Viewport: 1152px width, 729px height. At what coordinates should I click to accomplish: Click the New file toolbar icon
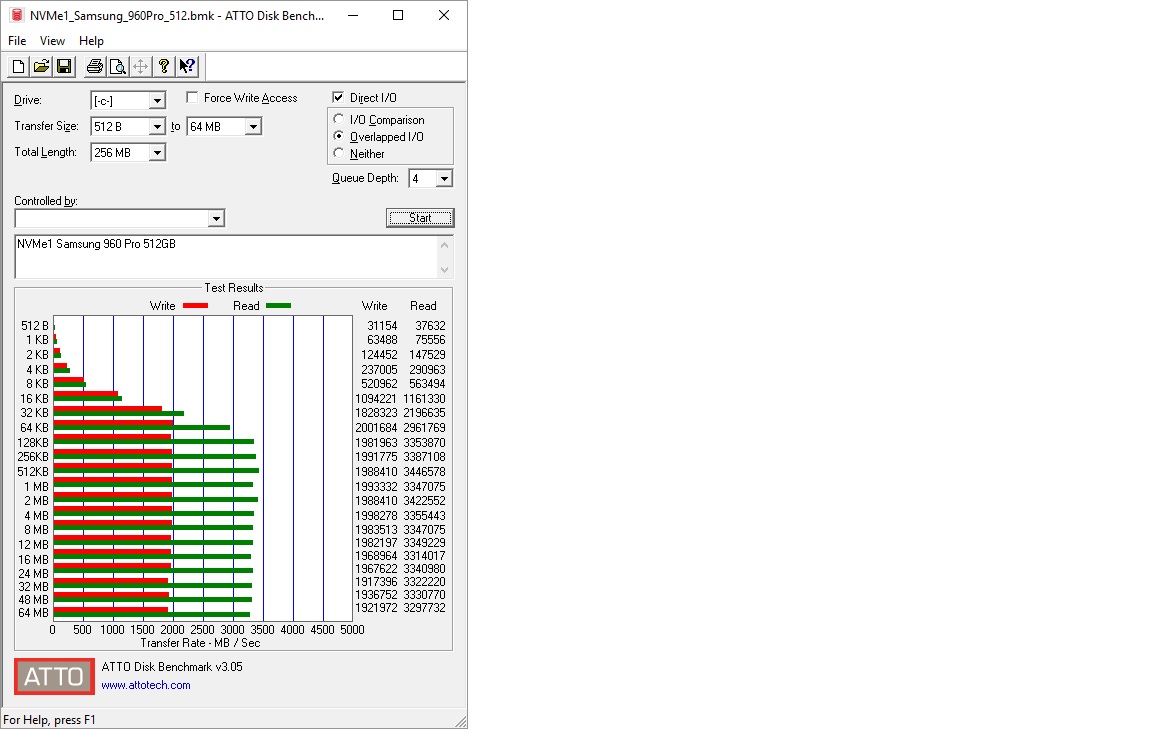tap(18, 67)
